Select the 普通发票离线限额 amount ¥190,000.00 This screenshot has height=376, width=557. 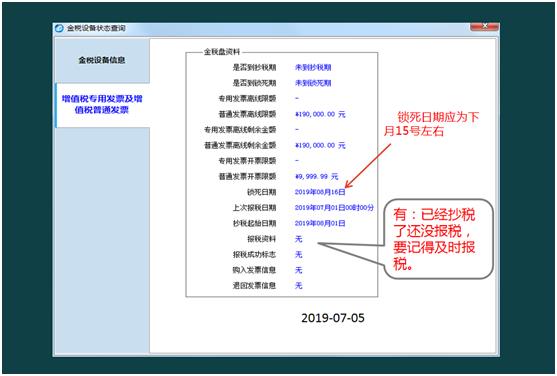click(x=320, y=114)
